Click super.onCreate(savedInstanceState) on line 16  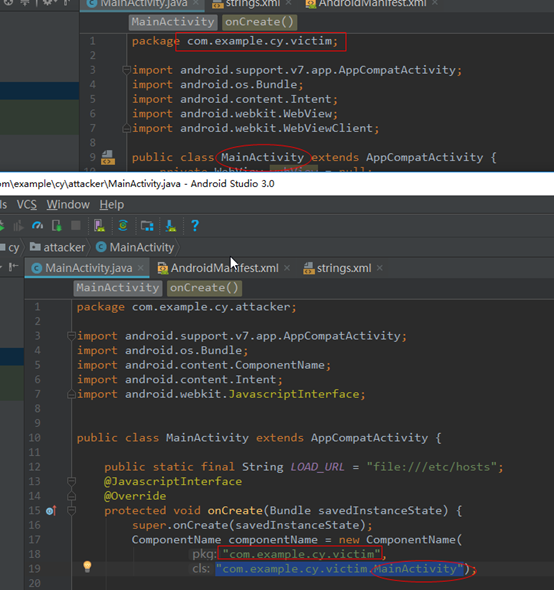(252, 525)
